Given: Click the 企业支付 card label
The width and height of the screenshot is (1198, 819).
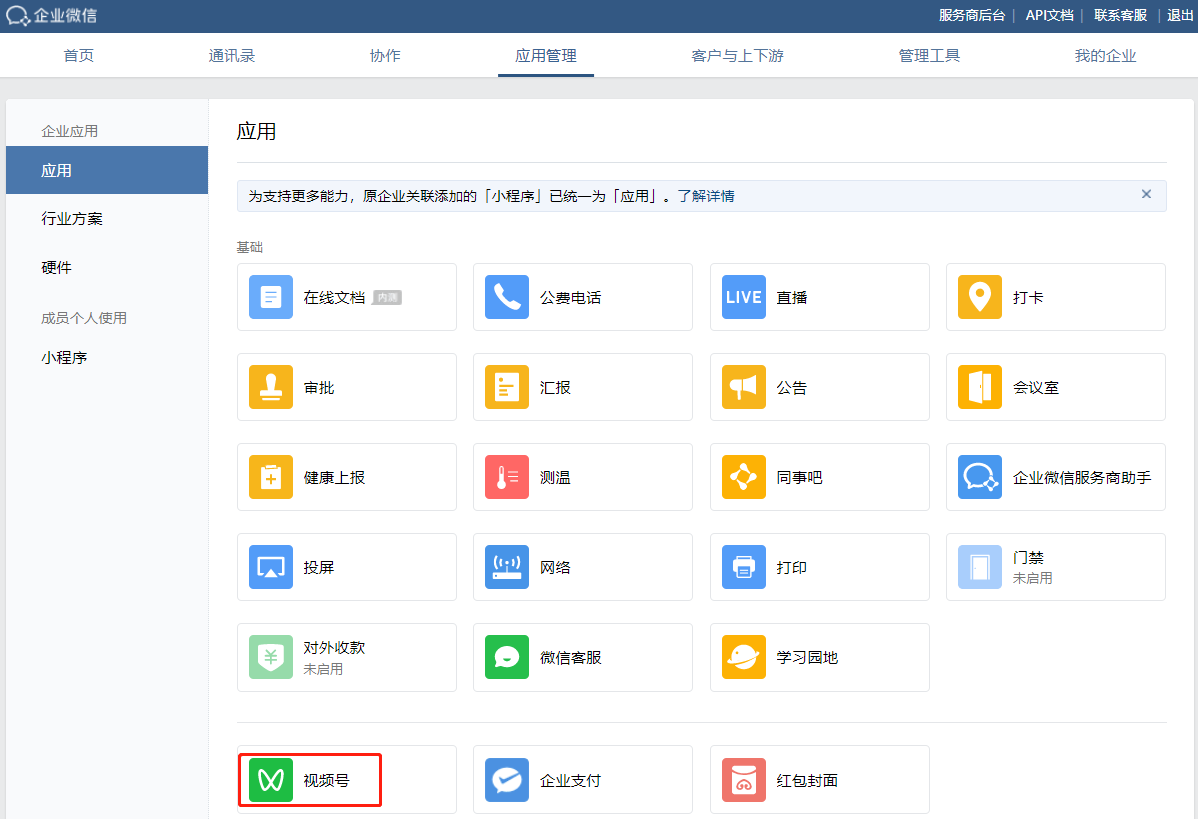Looking at the screenshot, I should tap(571, 780).
